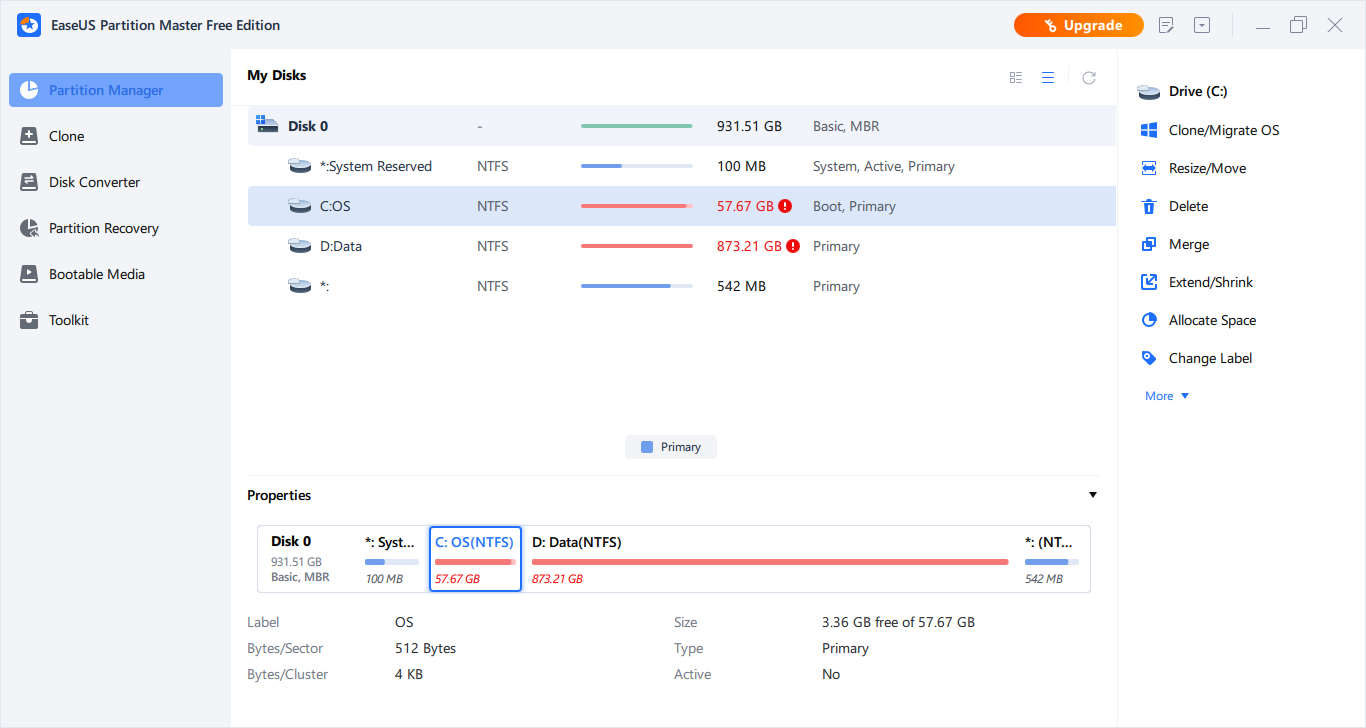Click the Partition Manager pie icon

(29, 90)
